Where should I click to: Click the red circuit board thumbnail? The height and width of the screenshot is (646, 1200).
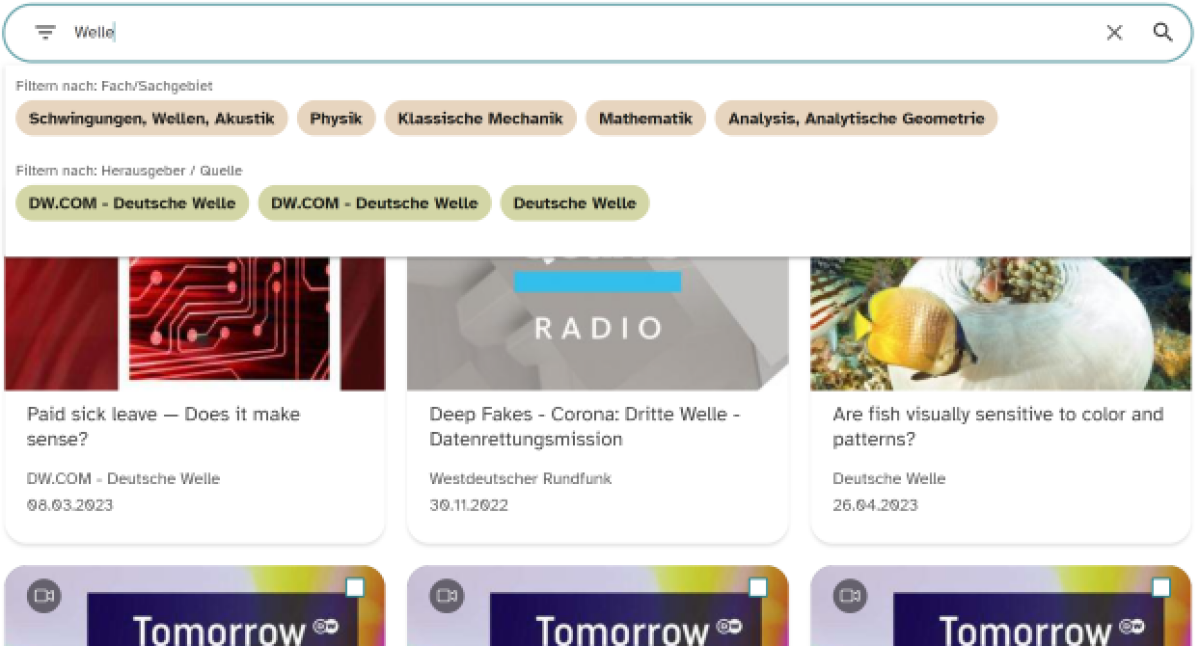[x=195, y=323]
